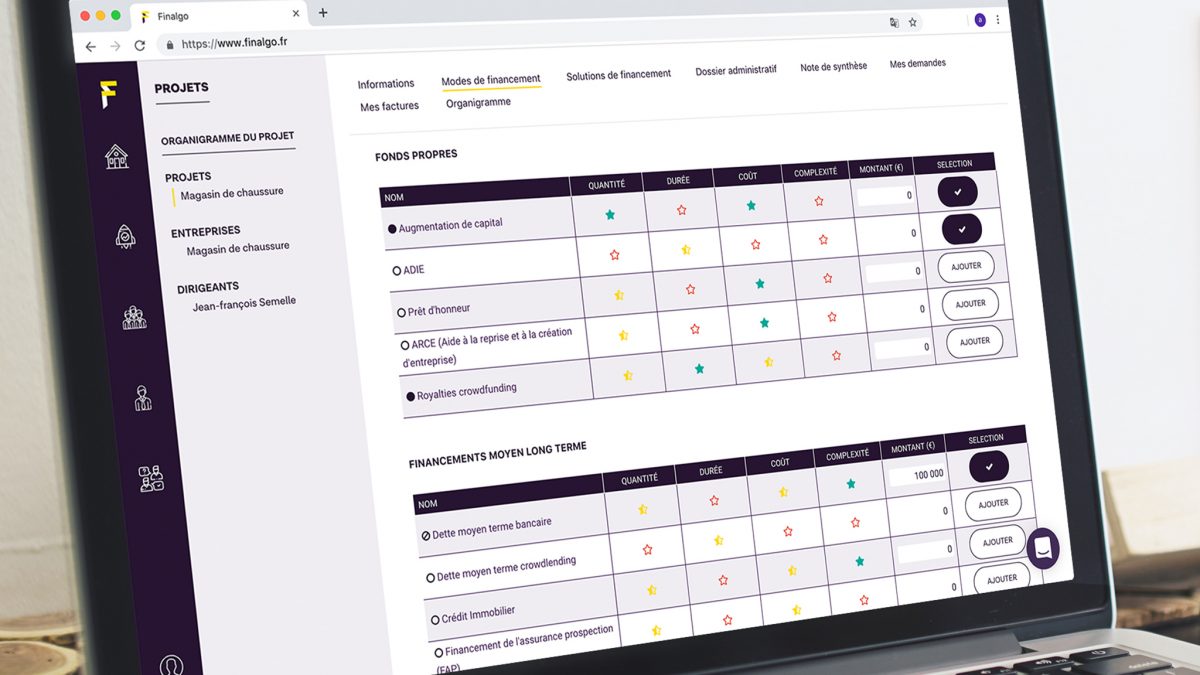This screenshot has width=1200, height=675.
Task: Open the house icon section in the sidebar
Action: [117, 157]
